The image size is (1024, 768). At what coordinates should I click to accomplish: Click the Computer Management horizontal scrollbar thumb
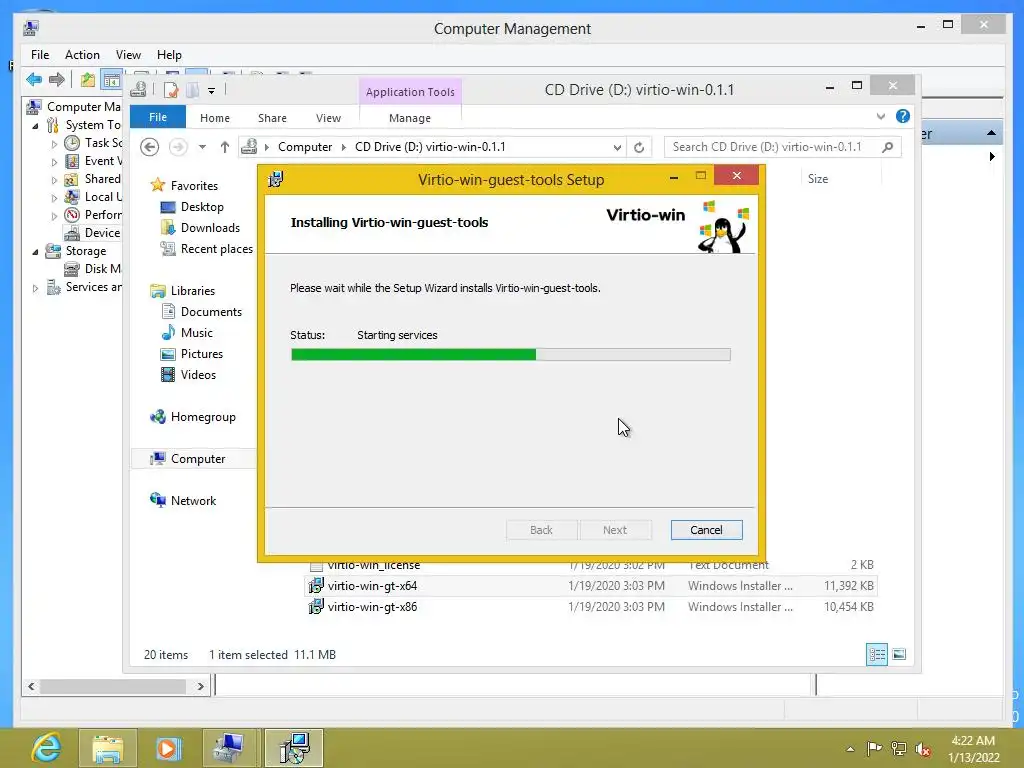[x=112, y=686]
